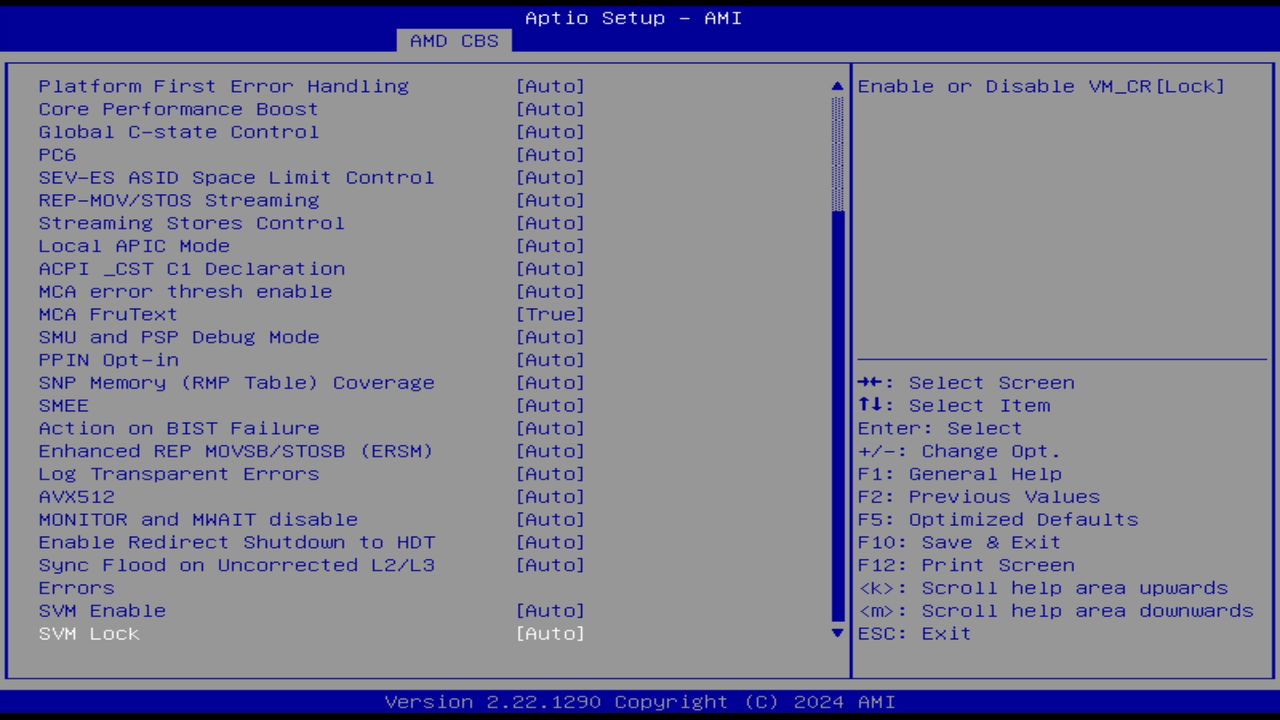The image size is (1280, 720).
Task: Select the PC6 setting
Action: [57, 155]
